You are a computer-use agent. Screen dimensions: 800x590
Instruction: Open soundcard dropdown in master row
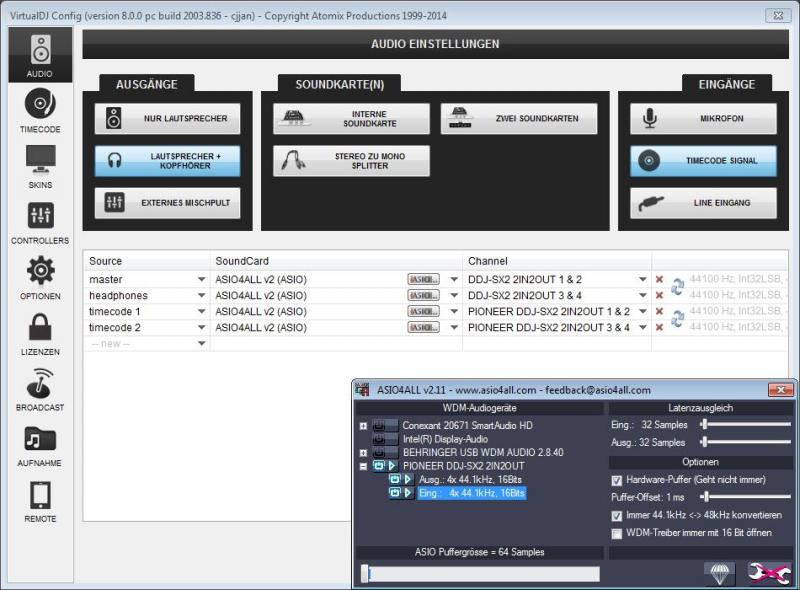coord(454,279)
